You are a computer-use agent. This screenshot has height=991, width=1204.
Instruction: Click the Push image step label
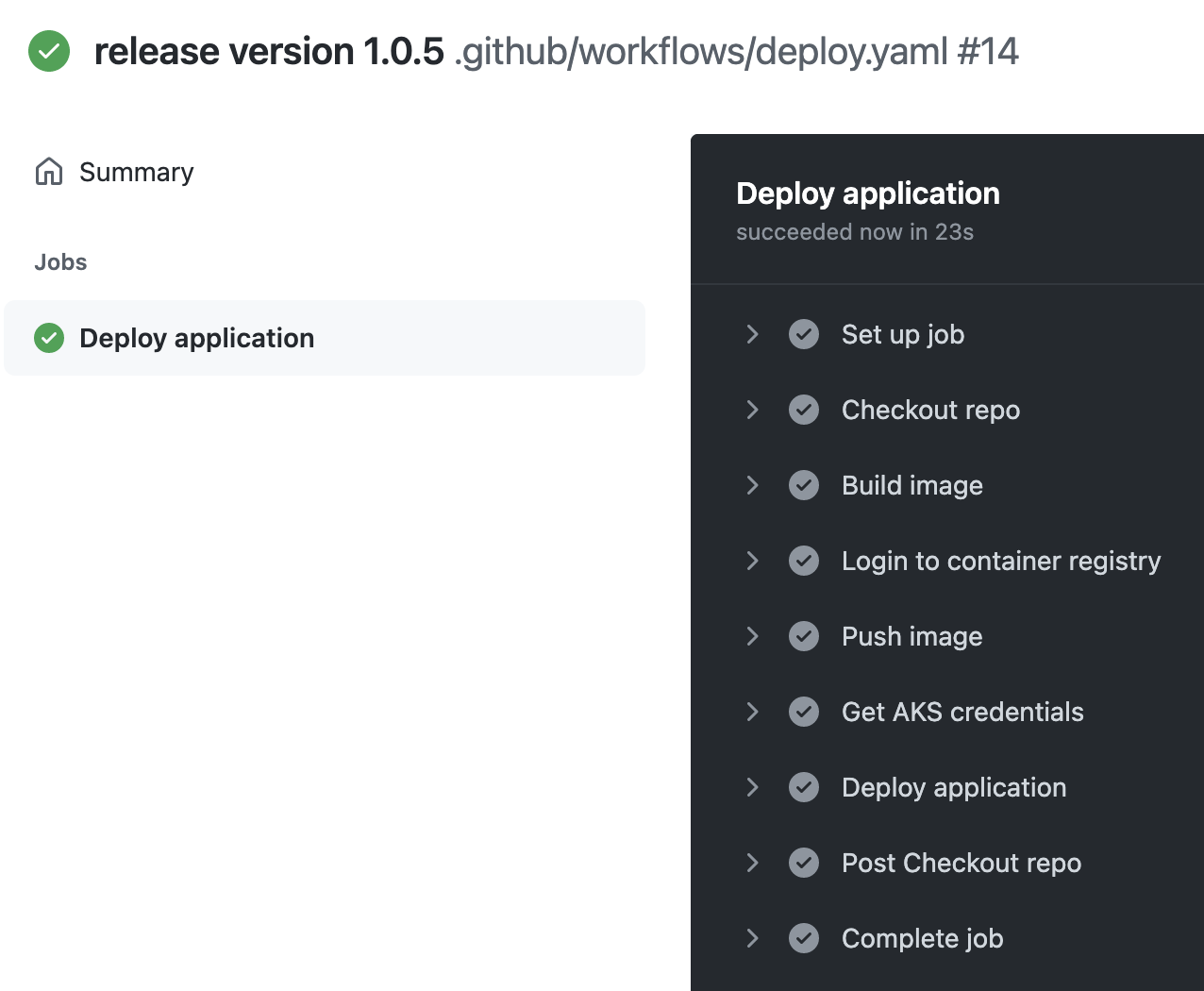[911, 636]
